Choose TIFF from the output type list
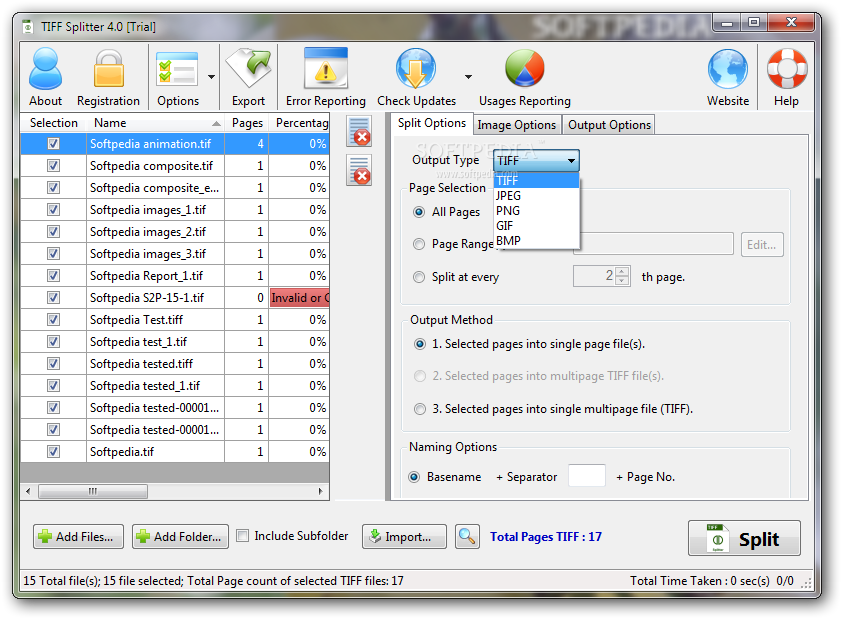Viewport: 842px width, 619px height. tap(536, 180)
